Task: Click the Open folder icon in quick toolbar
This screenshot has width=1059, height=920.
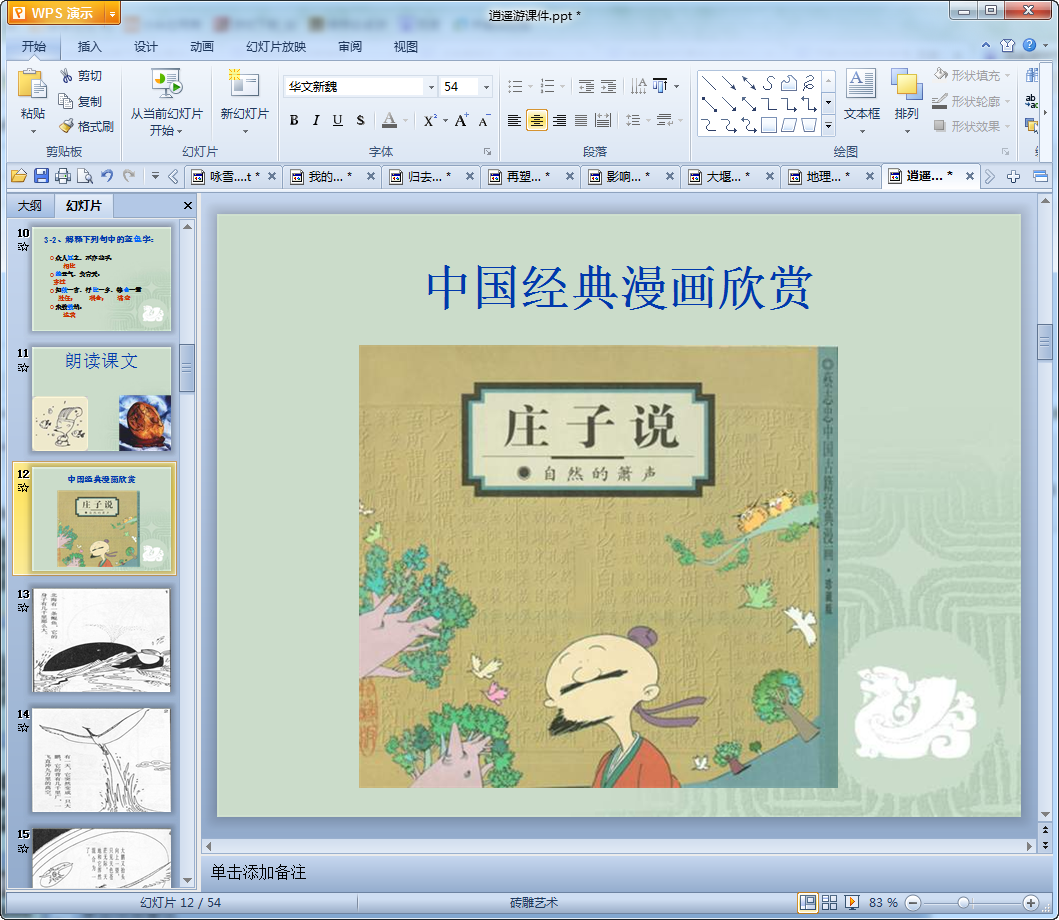Action: tap(19, 176)
